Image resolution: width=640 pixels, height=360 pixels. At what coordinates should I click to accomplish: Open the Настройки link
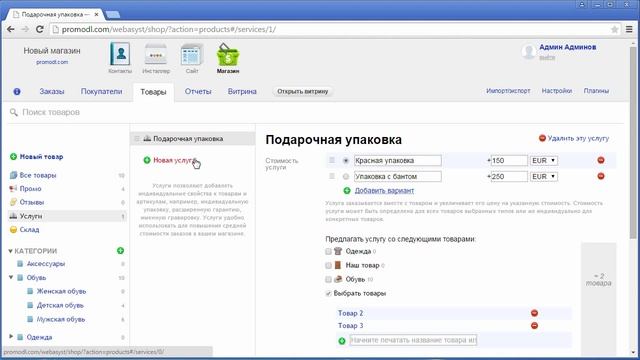tap(557, 91)
